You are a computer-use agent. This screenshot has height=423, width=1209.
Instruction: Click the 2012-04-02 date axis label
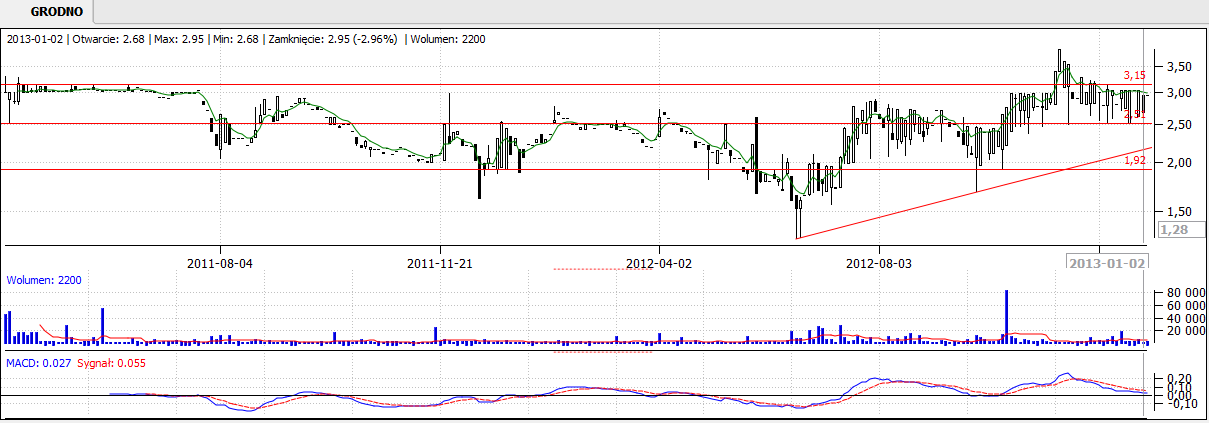659,264
